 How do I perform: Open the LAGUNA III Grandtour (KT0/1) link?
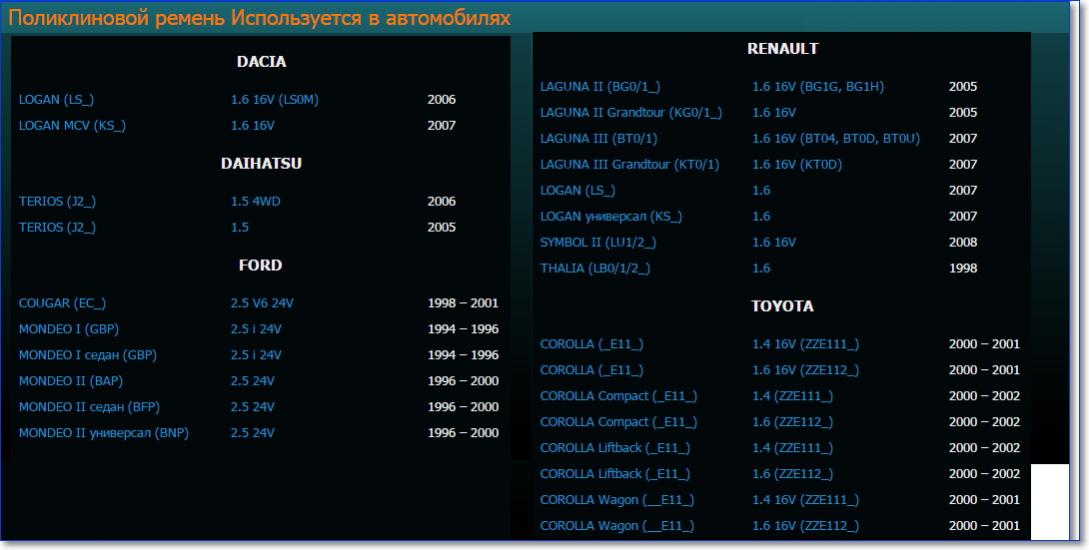pos(630,165)
